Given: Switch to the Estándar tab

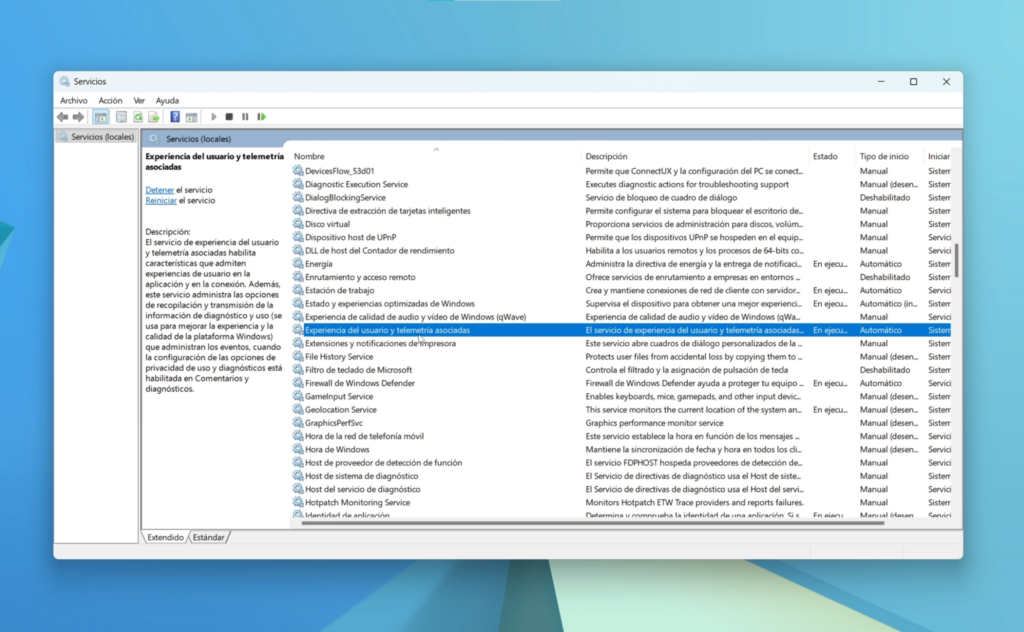Looking at the screenshot, I should pos(209,537).
